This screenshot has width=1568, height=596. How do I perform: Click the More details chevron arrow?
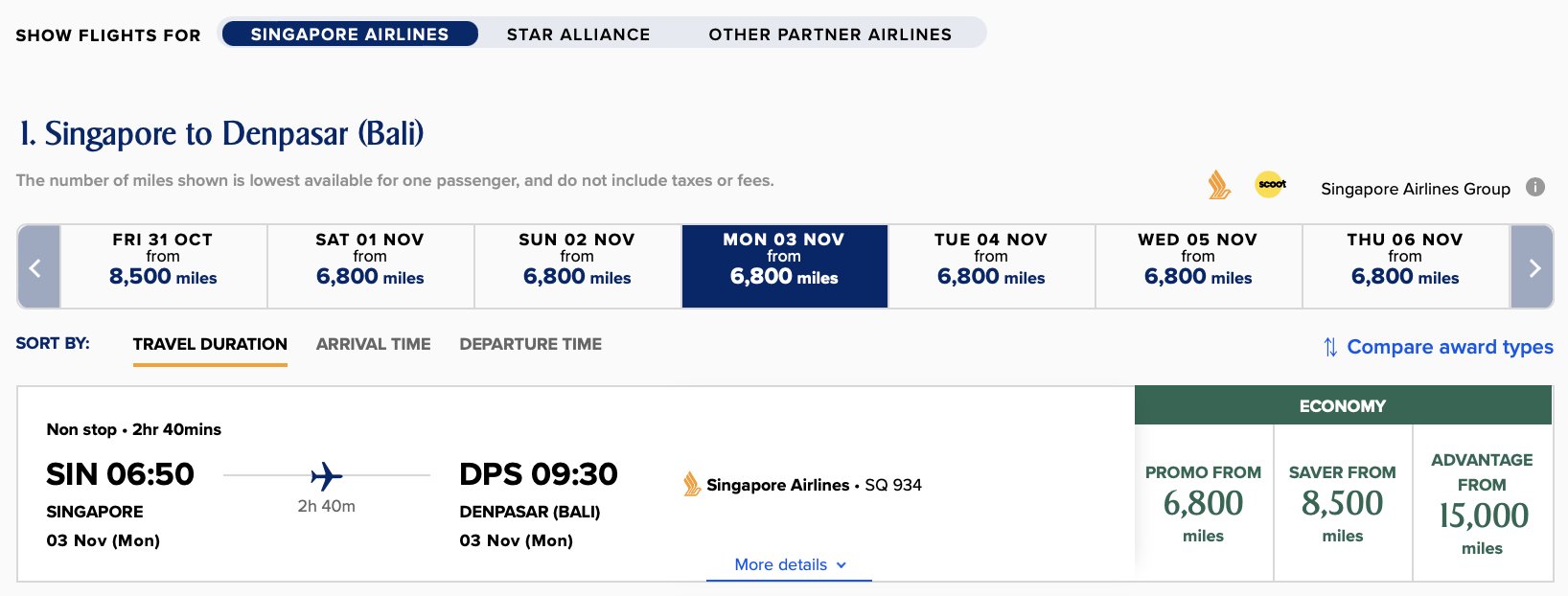coord(842,565)
